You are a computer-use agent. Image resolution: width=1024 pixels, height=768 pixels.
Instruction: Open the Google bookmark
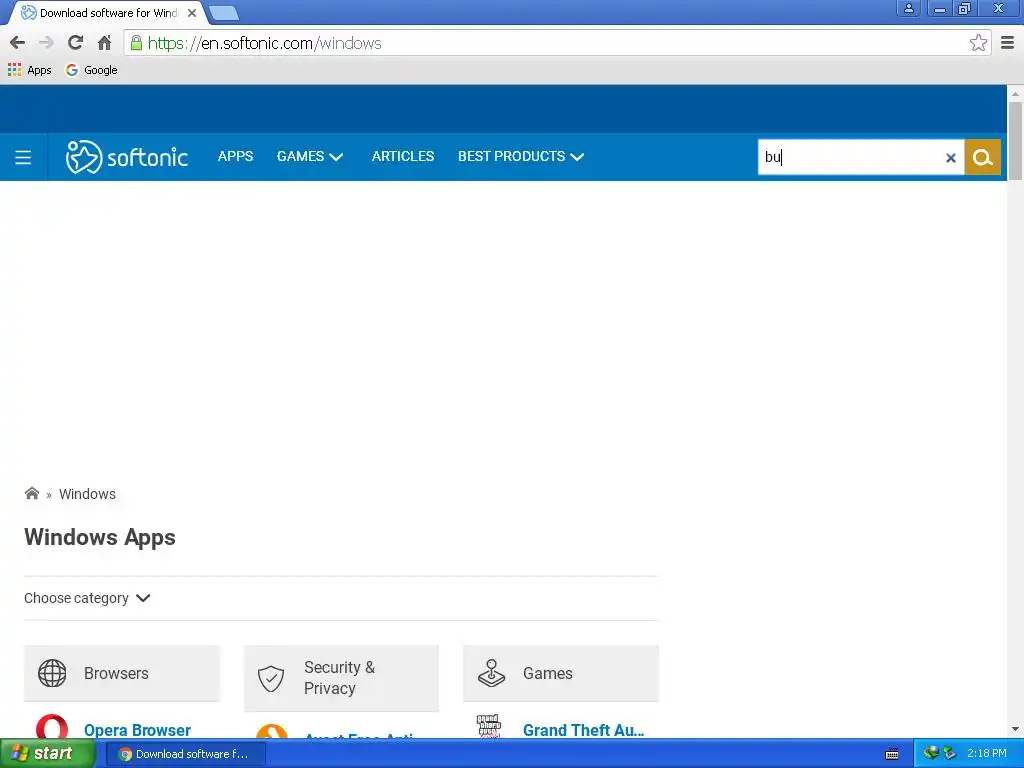click(x=91, y=70)
